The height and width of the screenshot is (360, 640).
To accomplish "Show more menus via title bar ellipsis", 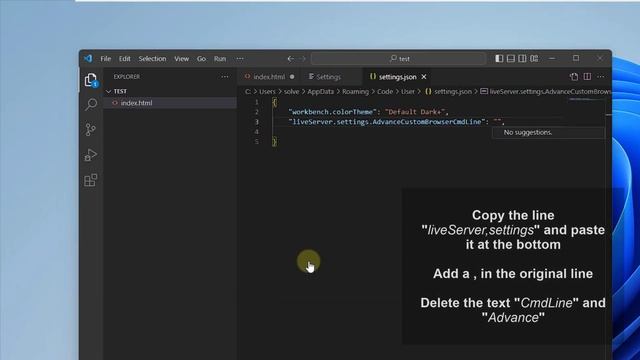I will click(240, 59).
